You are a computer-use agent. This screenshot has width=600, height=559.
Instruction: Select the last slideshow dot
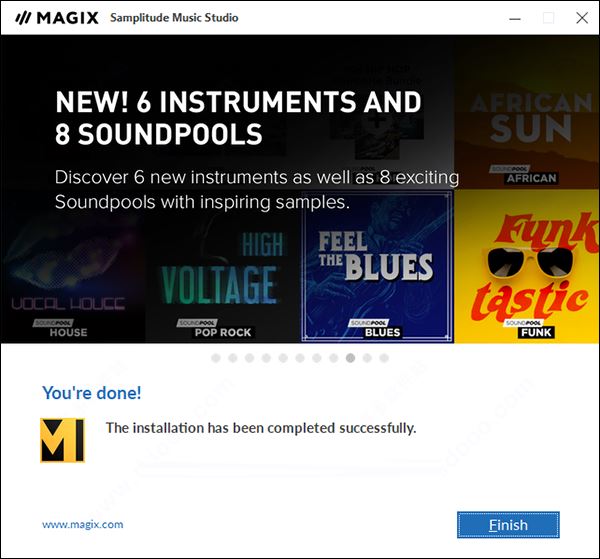point(384,358)
